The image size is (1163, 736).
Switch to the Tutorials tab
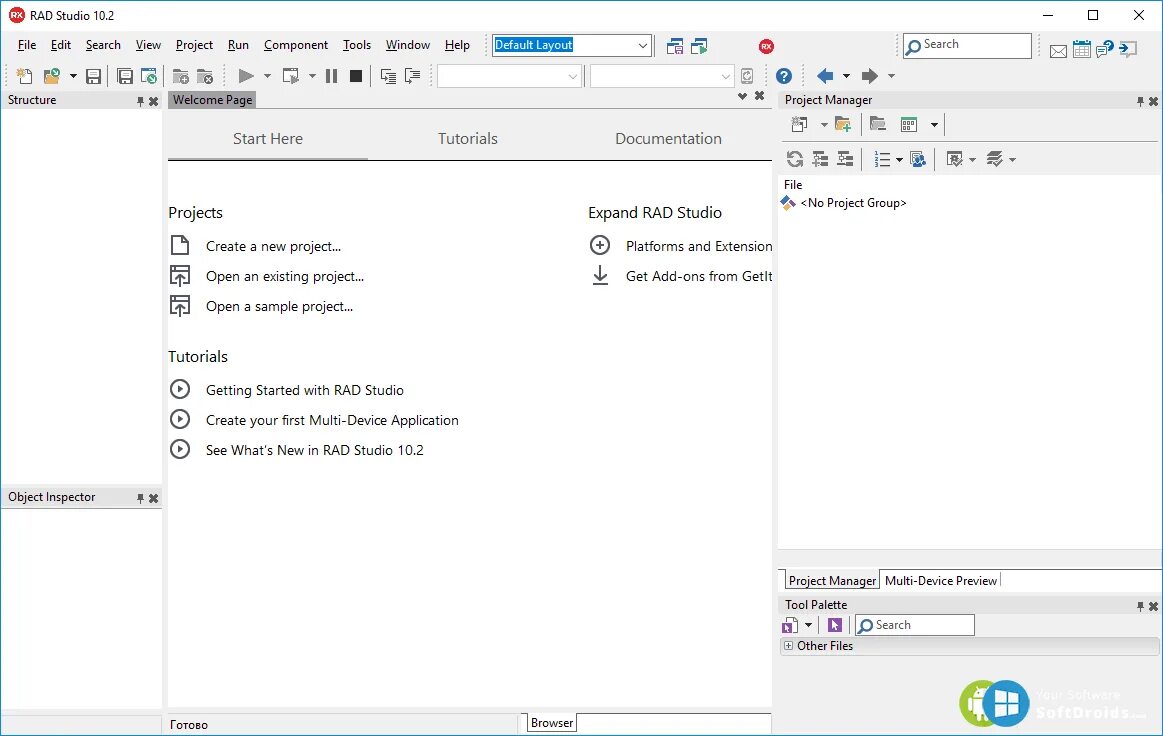[x=467, y=139]
